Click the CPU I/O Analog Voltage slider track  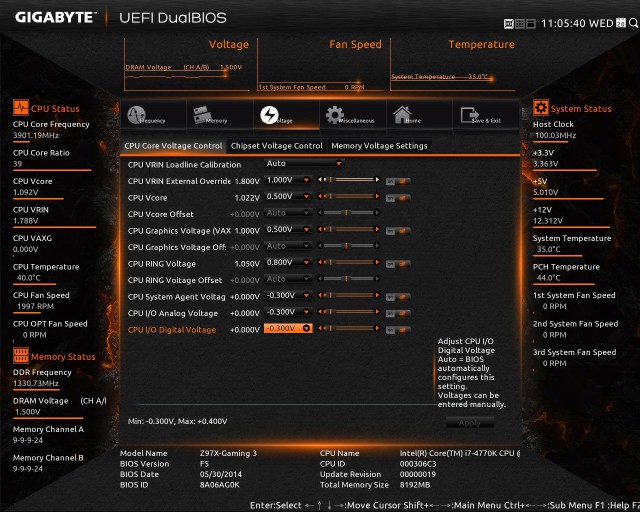pos(349,312)
